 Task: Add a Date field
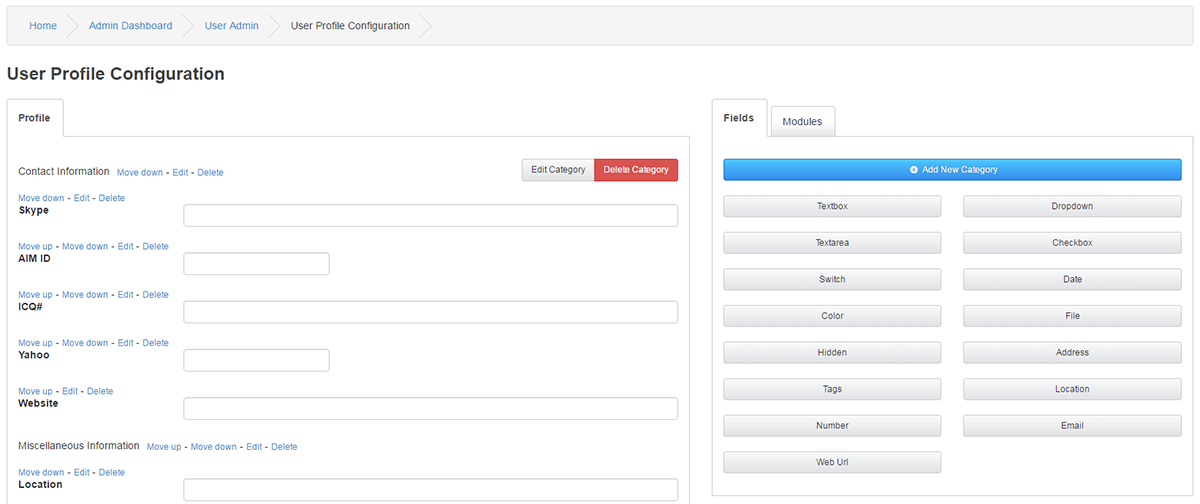1072,279
